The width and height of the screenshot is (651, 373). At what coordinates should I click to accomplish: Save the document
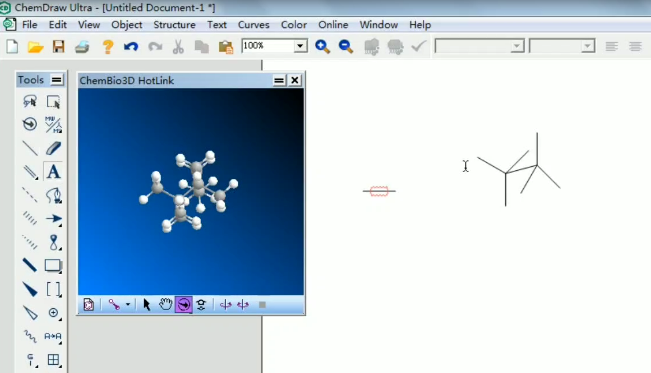coord(59,46)
